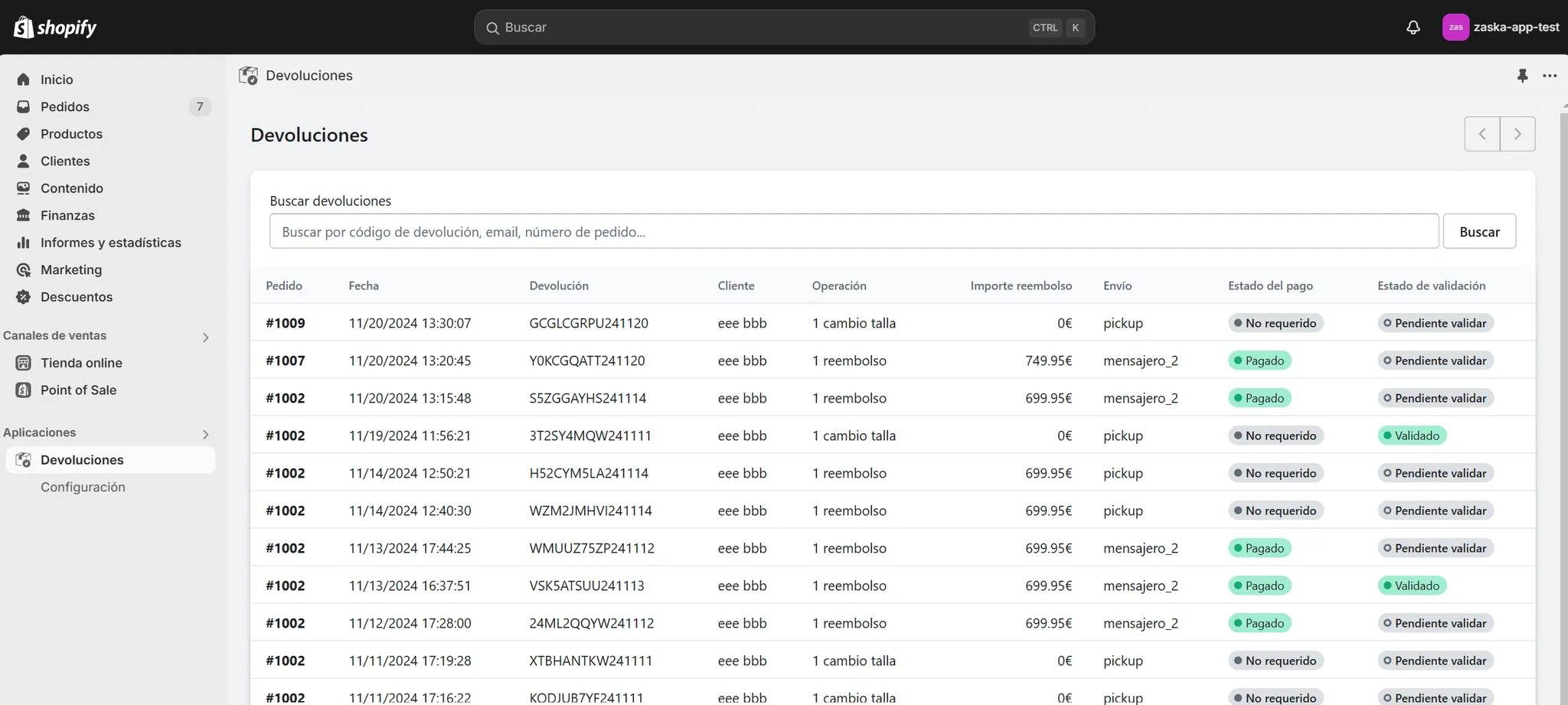Expand the Canales de ventas section
Image resolution: width=1568 pixels, height=705 pixels.
(205, 338)
